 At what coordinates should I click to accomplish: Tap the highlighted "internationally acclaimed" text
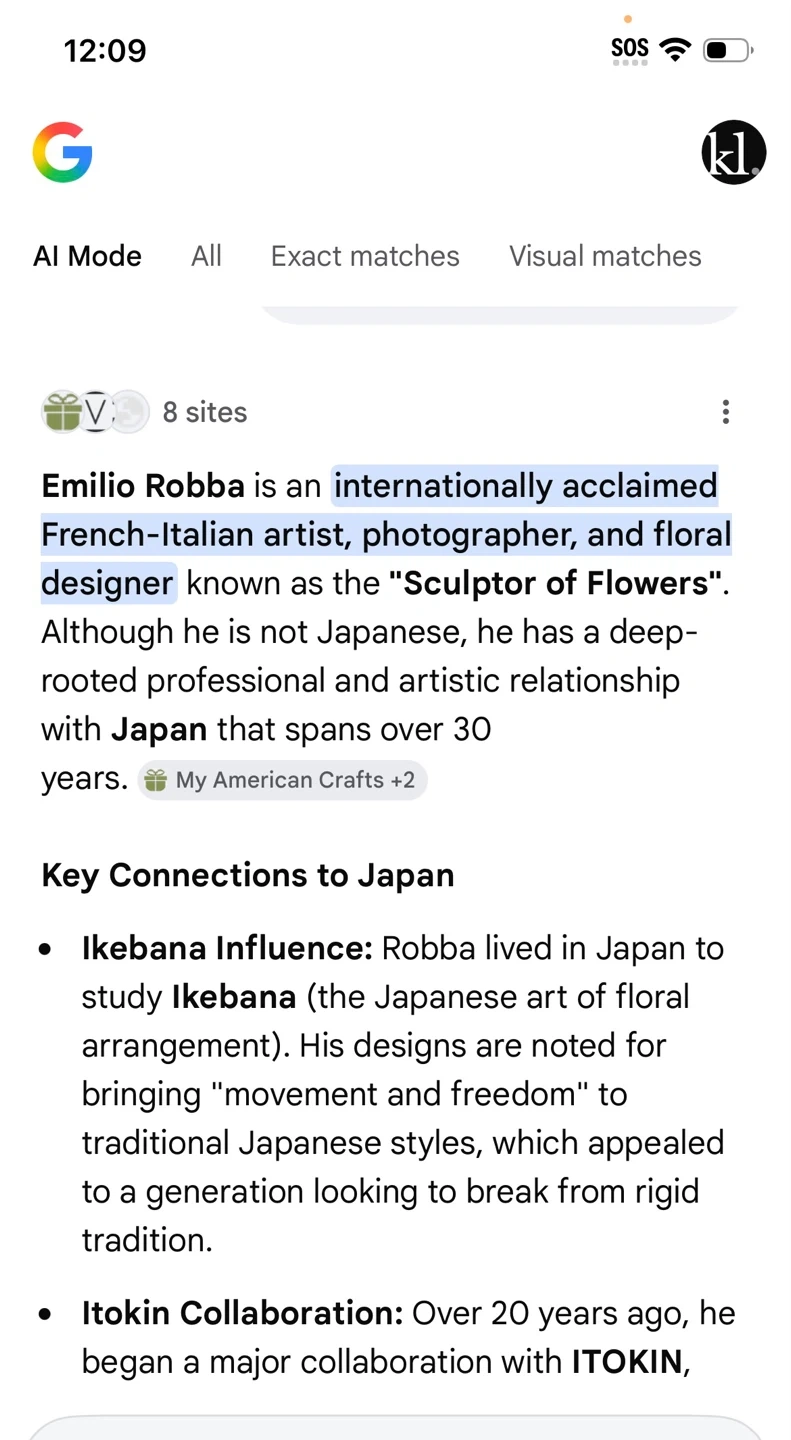coord(525,487)
